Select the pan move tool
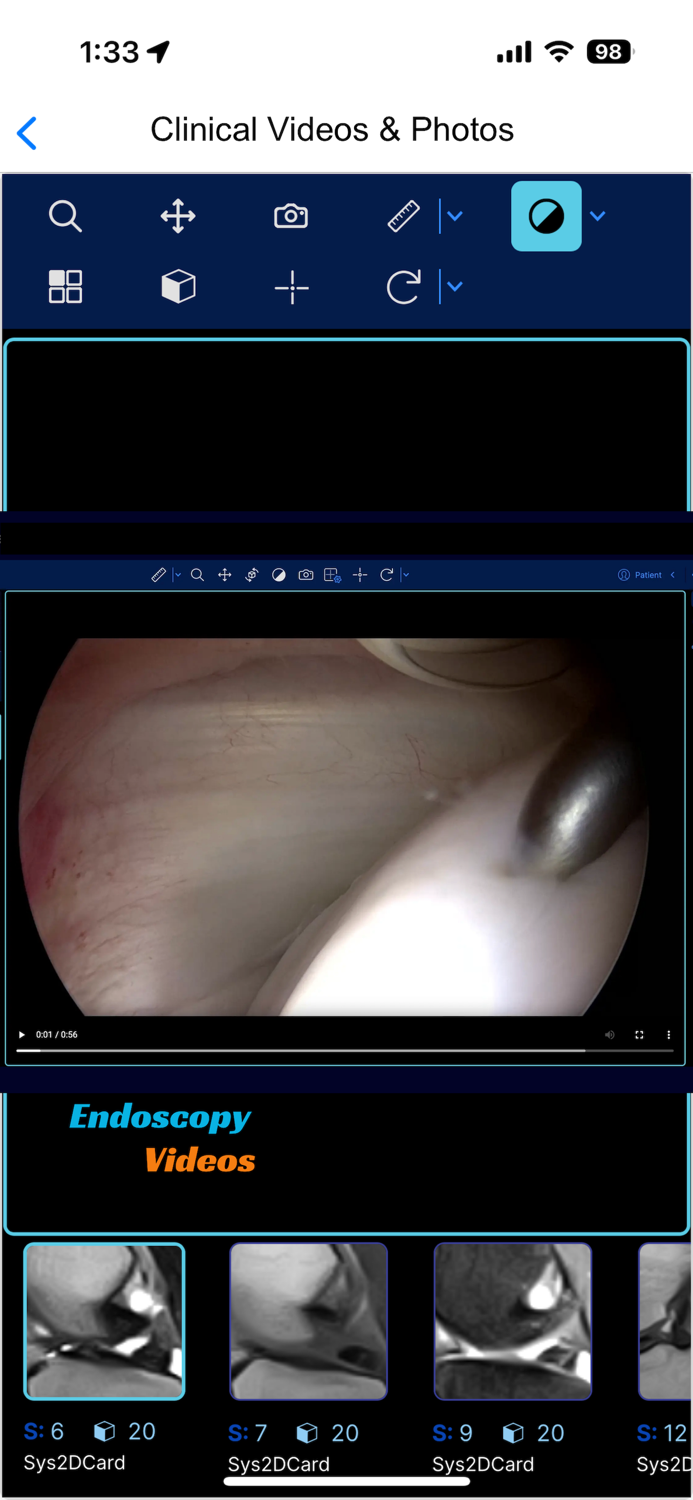Viewport: 693px width, 1500px height. pyautogui.click(x=178, y=216)
